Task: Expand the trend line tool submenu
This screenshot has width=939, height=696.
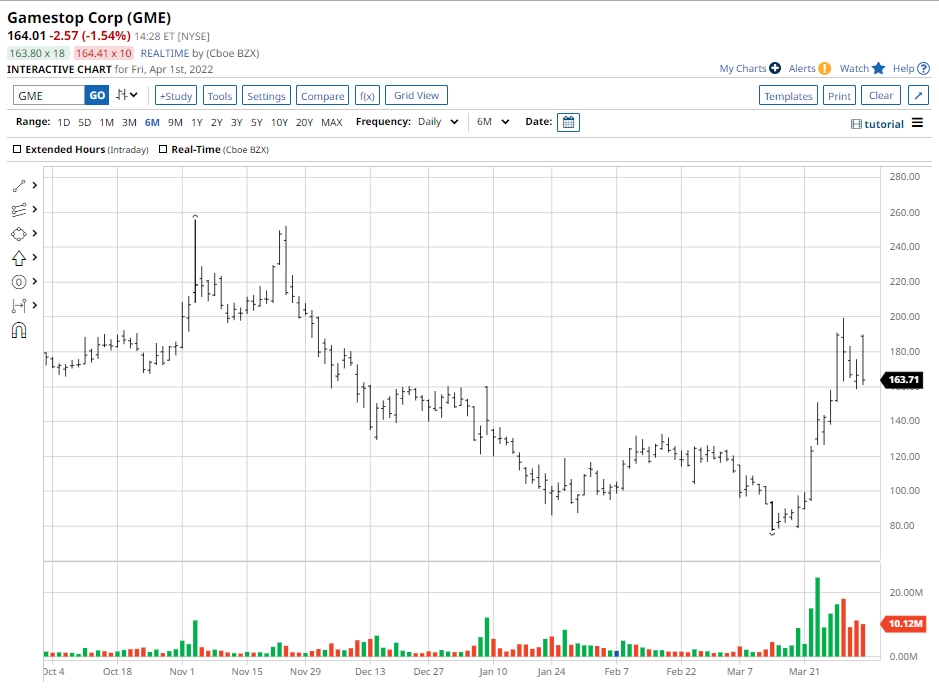Action: pos(35,186)
